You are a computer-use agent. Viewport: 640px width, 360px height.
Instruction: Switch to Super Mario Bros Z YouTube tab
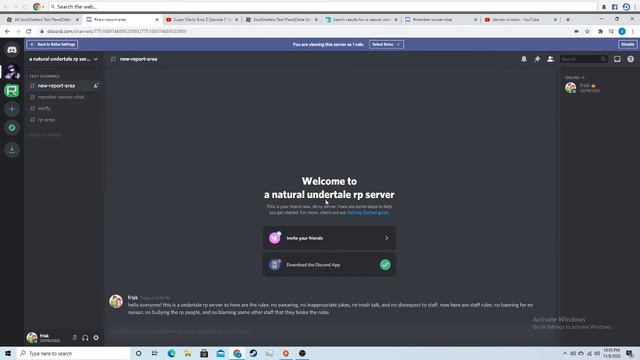point(202,20)
